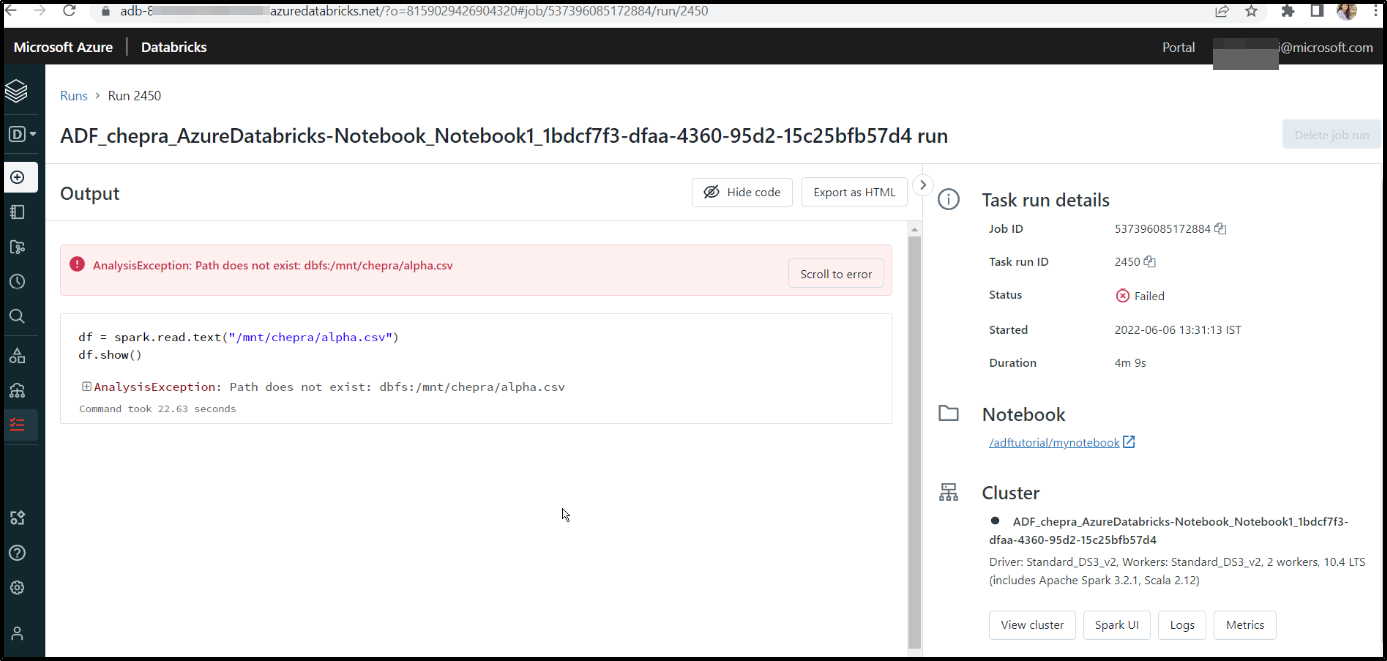Click the Hide code button
The image size is (1387, 661).
coord(742,192)
